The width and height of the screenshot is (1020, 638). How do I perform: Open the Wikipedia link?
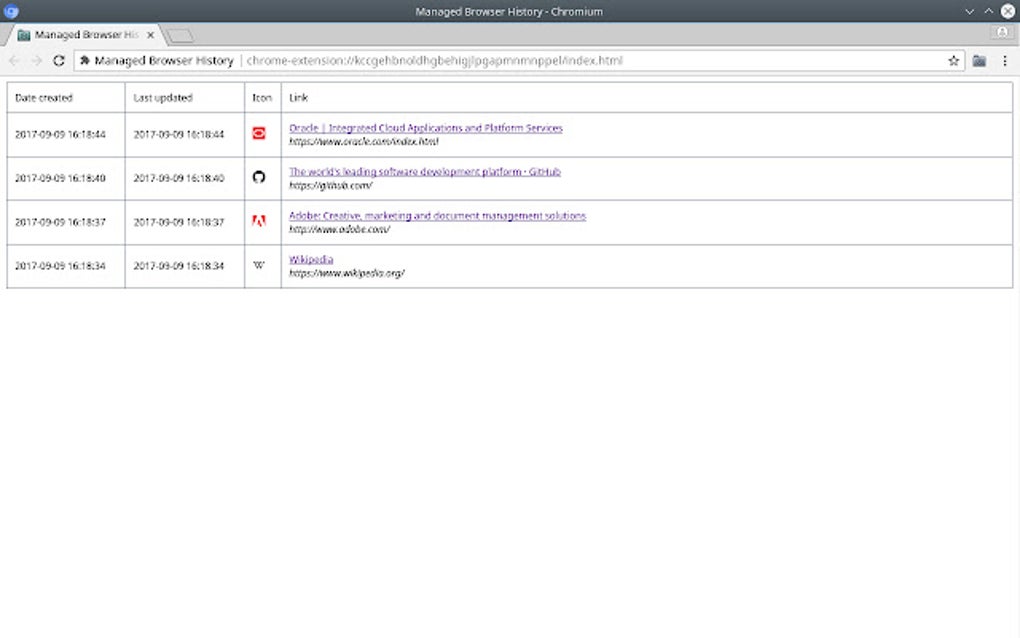pyautogui.click(x=311, y=258)
